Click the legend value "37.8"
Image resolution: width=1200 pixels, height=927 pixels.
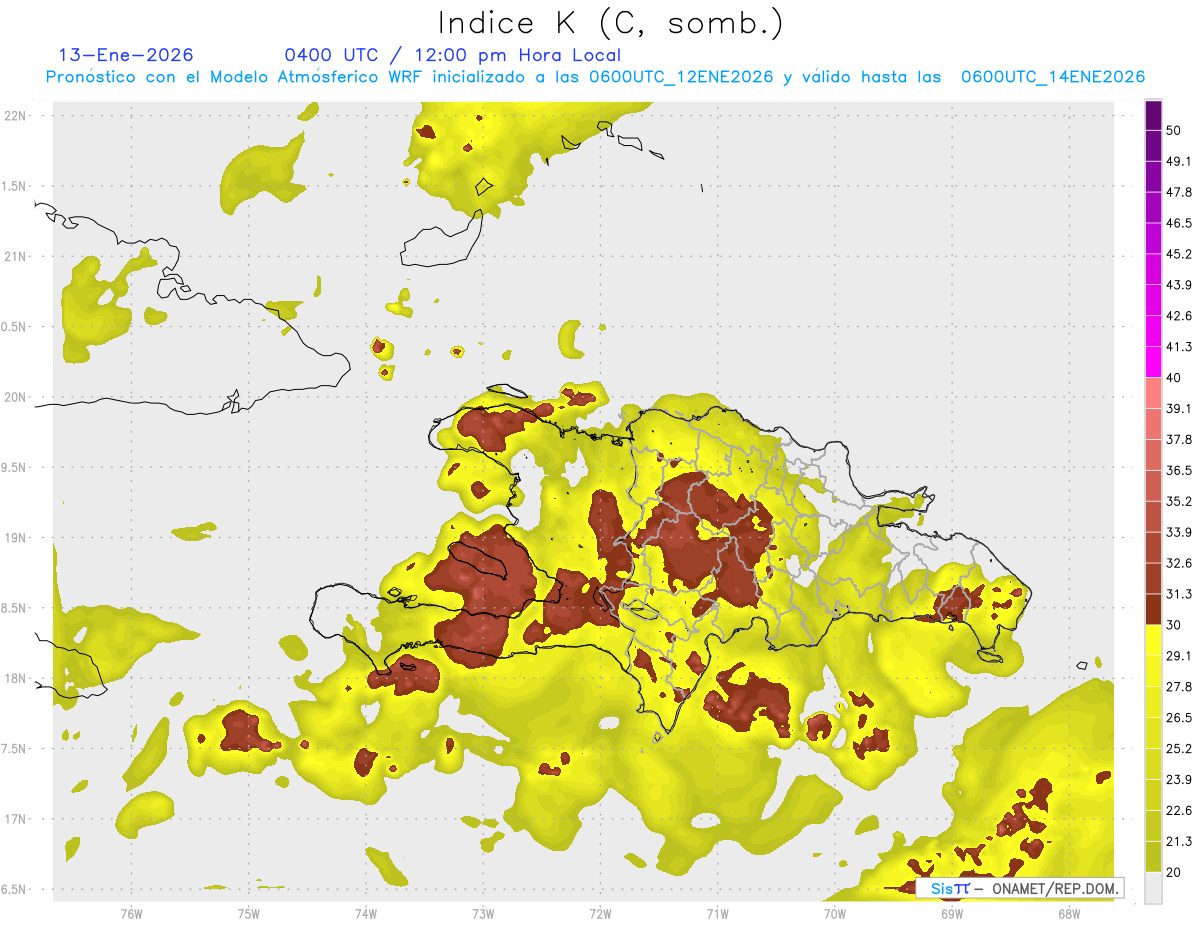(x=1179, y=440)
